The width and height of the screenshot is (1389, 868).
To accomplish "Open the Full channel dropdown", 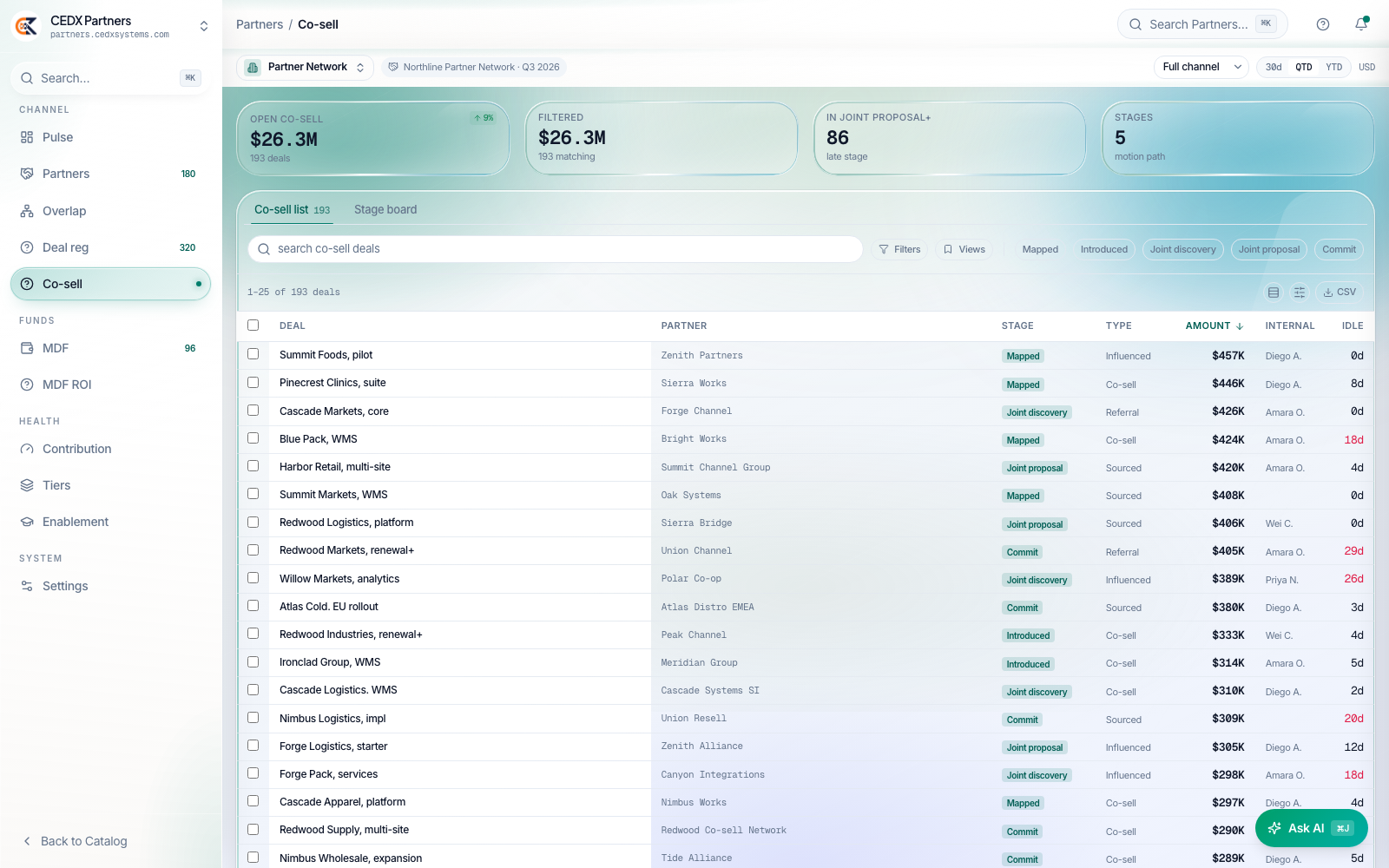I will coord(1201,67).
